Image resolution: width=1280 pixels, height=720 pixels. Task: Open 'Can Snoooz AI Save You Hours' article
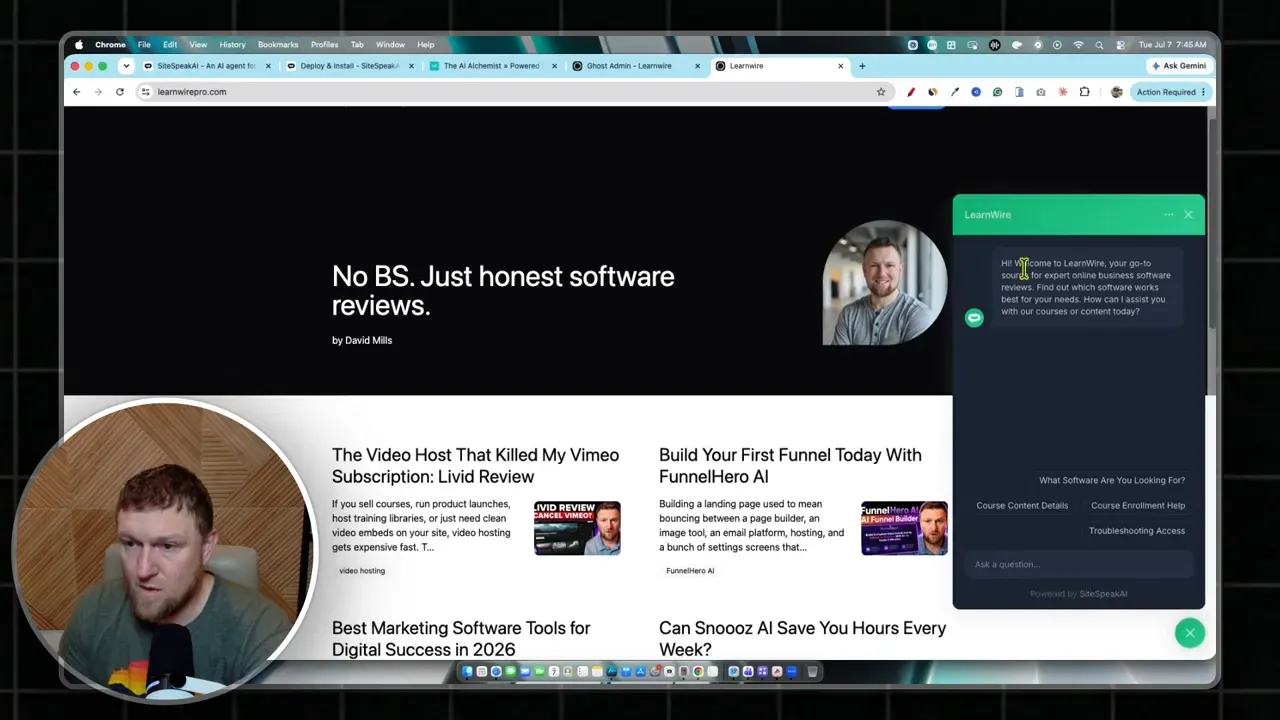click(x=802, y=639)
